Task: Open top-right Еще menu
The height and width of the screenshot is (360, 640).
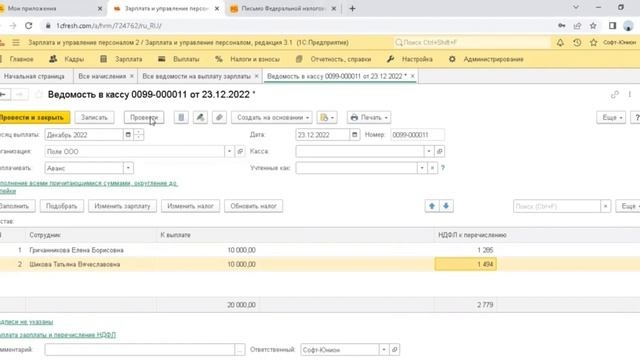Action: click(x=611, y=118)
